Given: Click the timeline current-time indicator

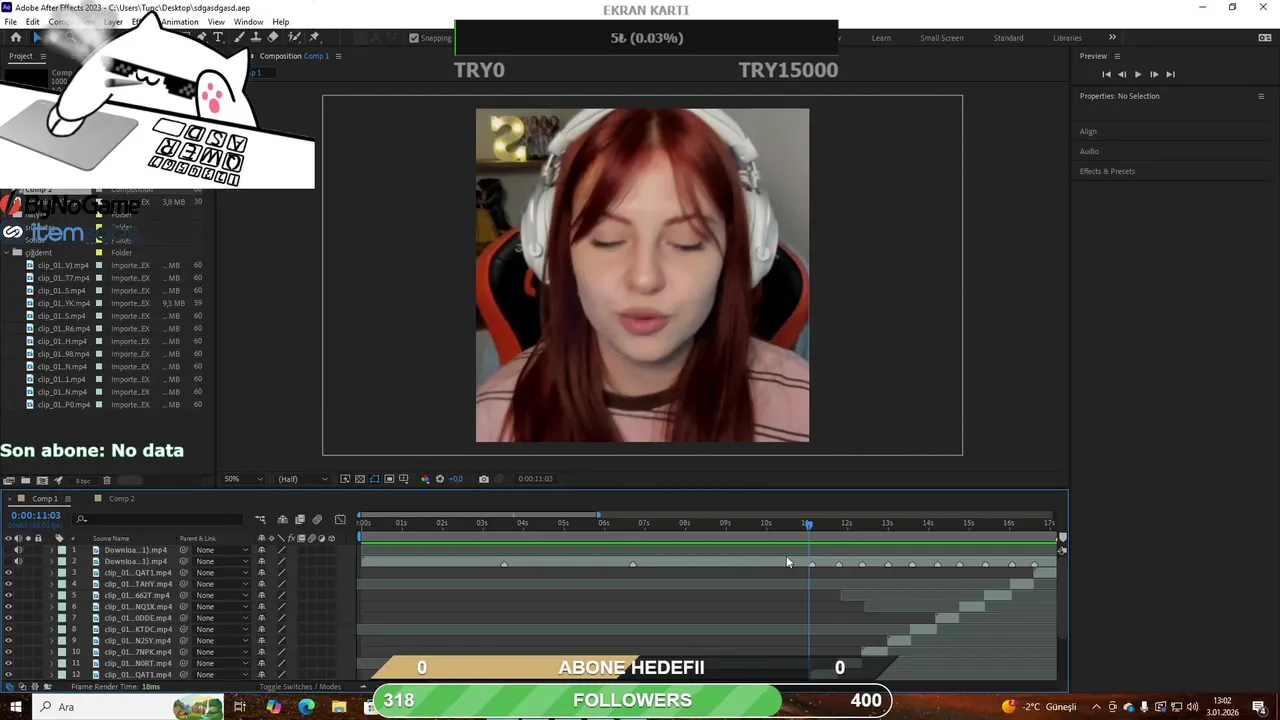Looking at the screenshot, I should 808,524.
